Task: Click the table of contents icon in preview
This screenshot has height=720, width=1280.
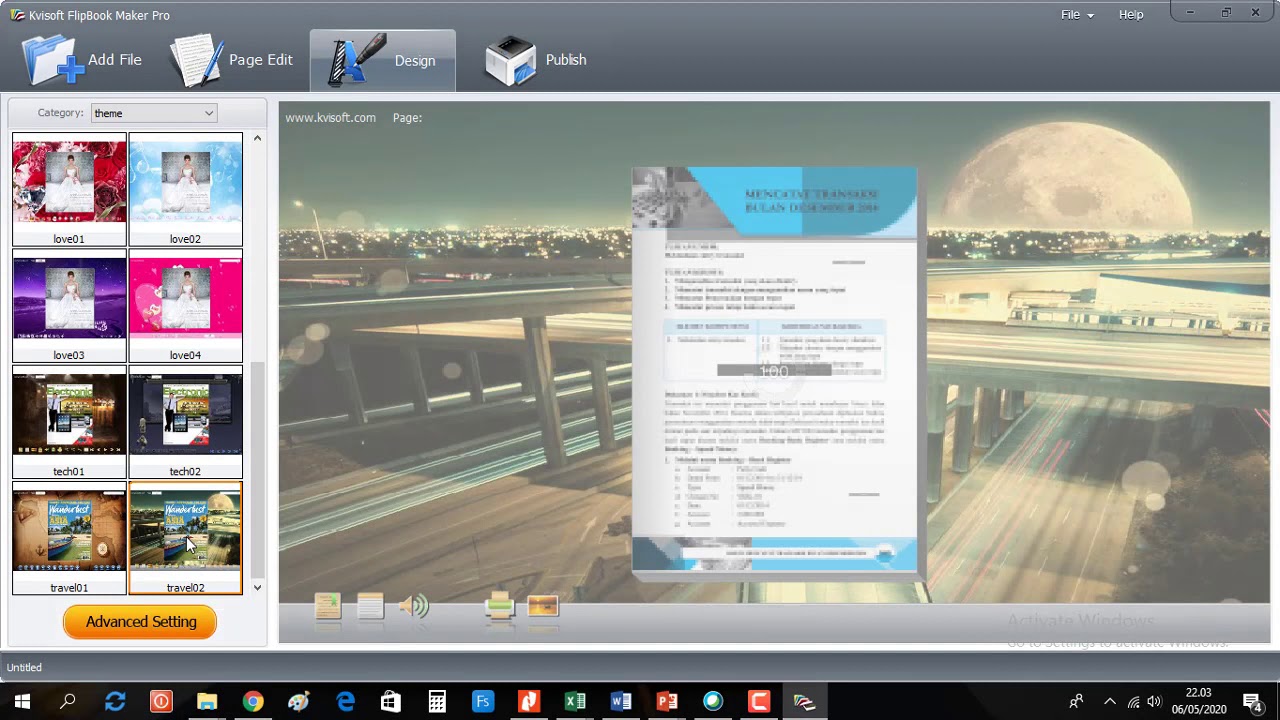Action: [x=370, y=606]
